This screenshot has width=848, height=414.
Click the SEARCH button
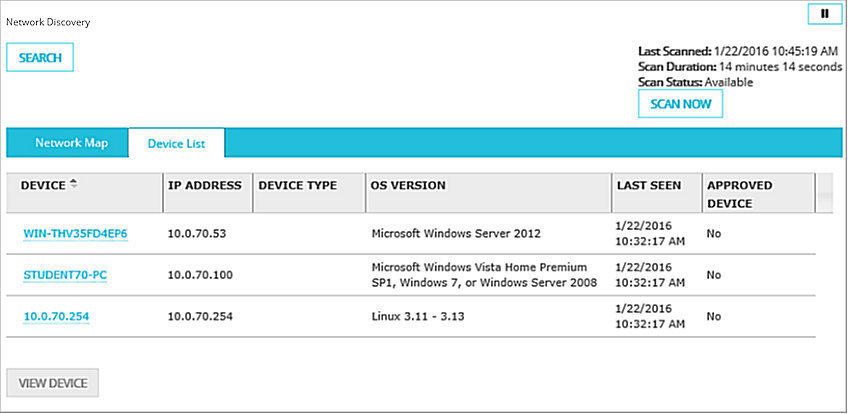40,58
